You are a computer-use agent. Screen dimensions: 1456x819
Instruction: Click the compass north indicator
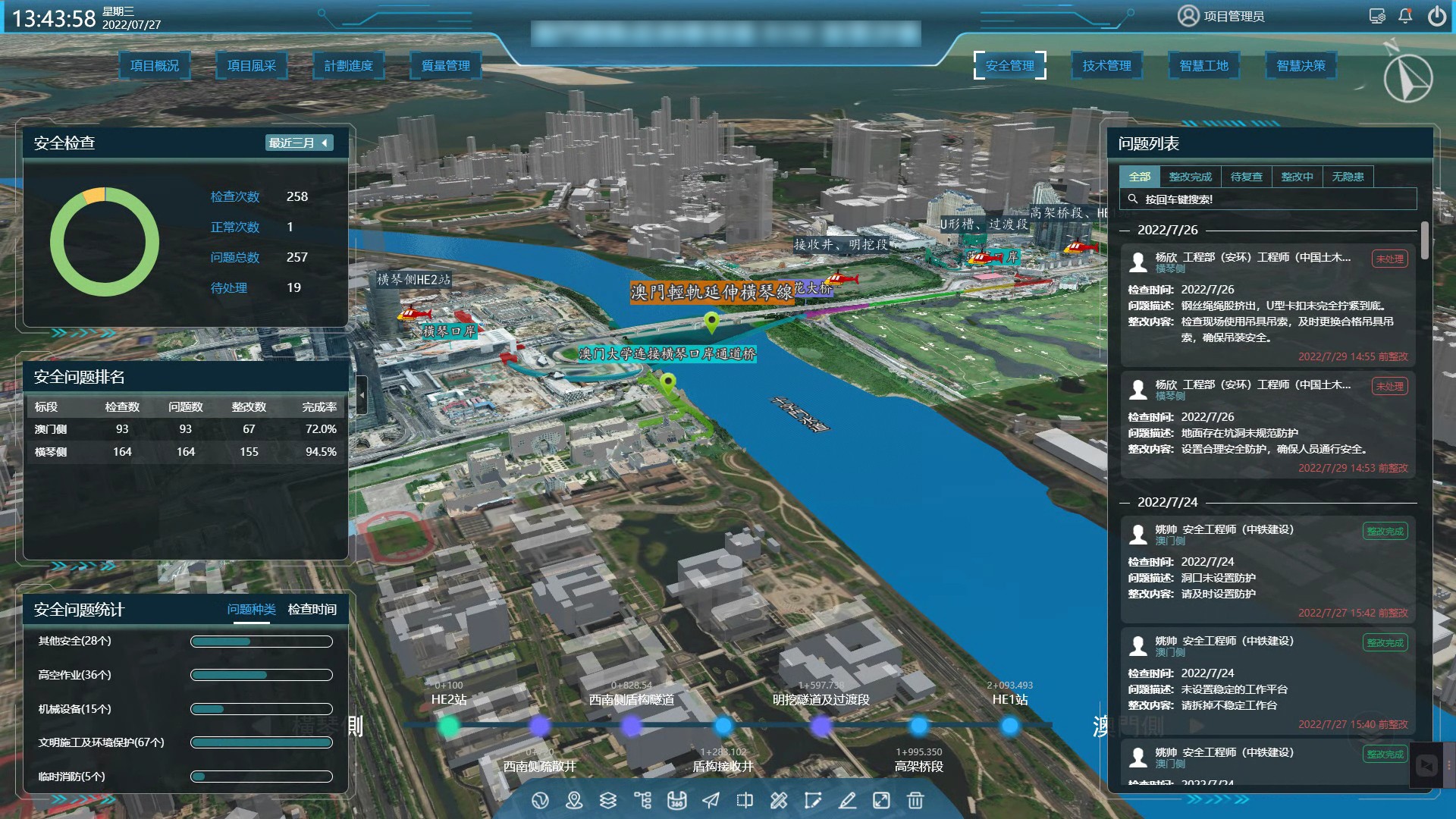point(1407,78)
